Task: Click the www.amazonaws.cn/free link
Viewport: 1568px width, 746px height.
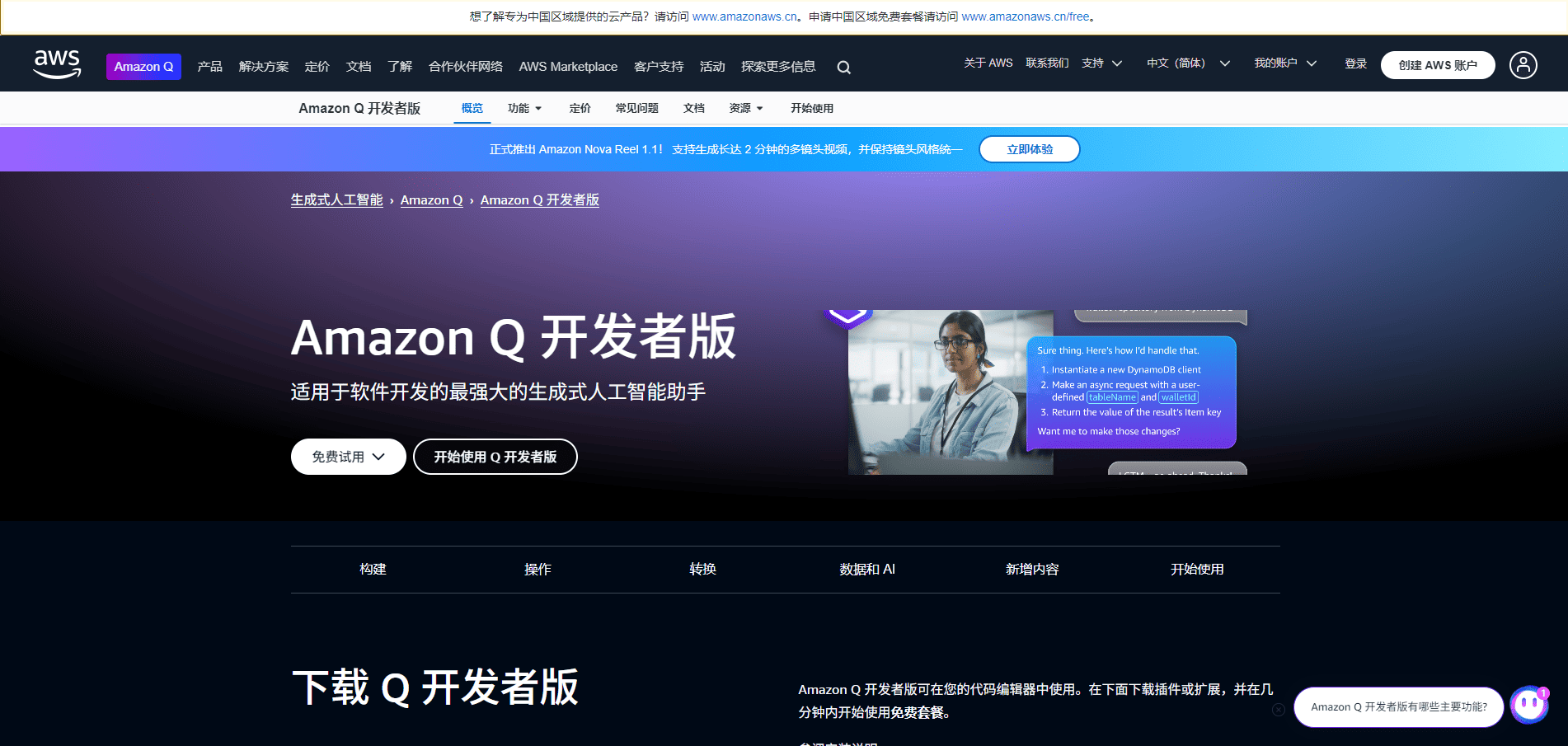Action: 1026,16
